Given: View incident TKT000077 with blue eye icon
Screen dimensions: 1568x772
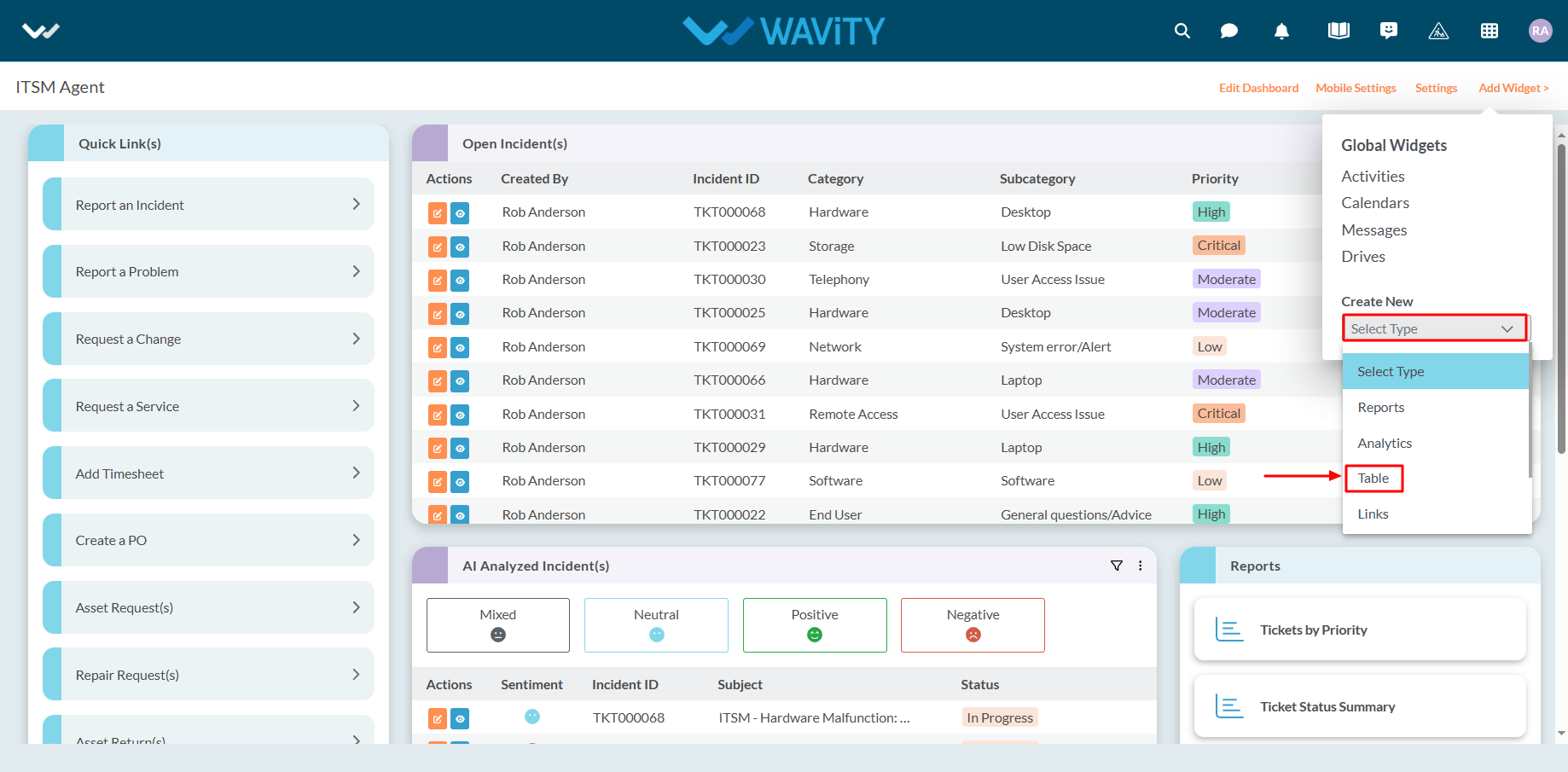Looking at the screenshot, I should [x=460, y=482].
